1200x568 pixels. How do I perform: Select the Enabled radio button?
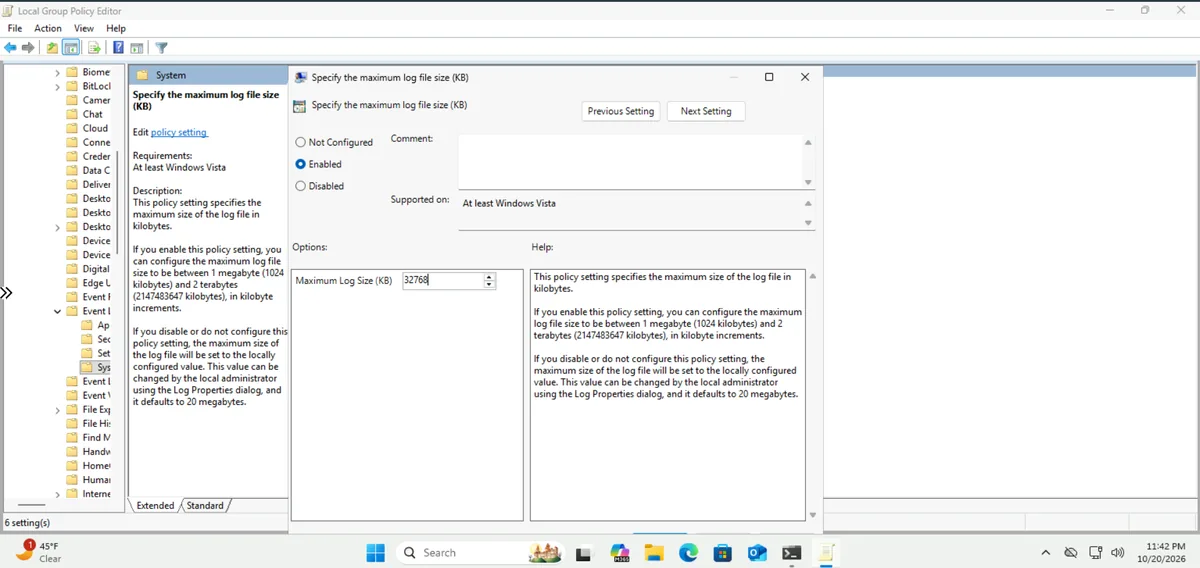pos(300,164)
